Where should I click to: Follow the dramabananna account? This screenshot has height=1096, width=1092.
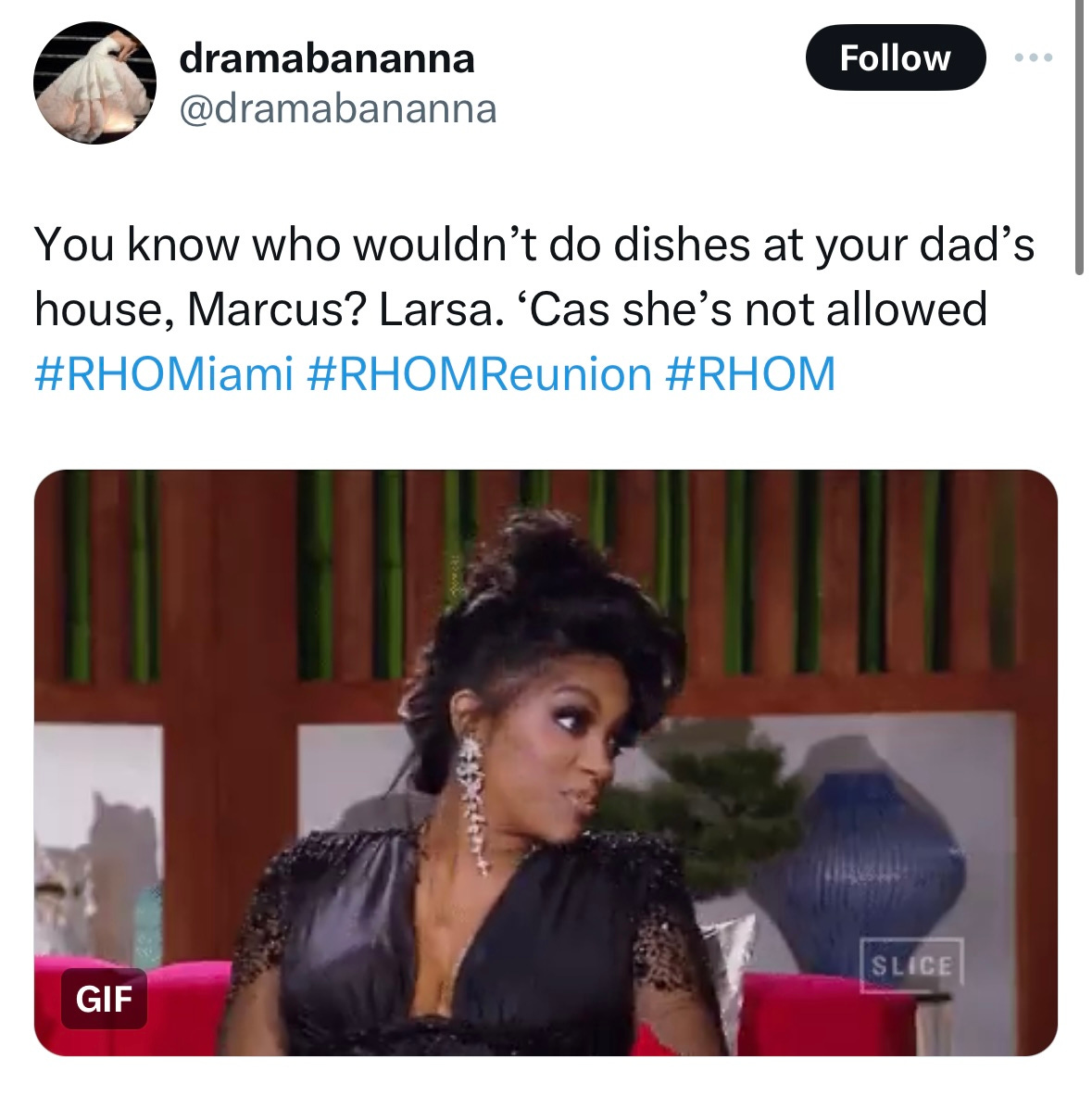[896, 58]
